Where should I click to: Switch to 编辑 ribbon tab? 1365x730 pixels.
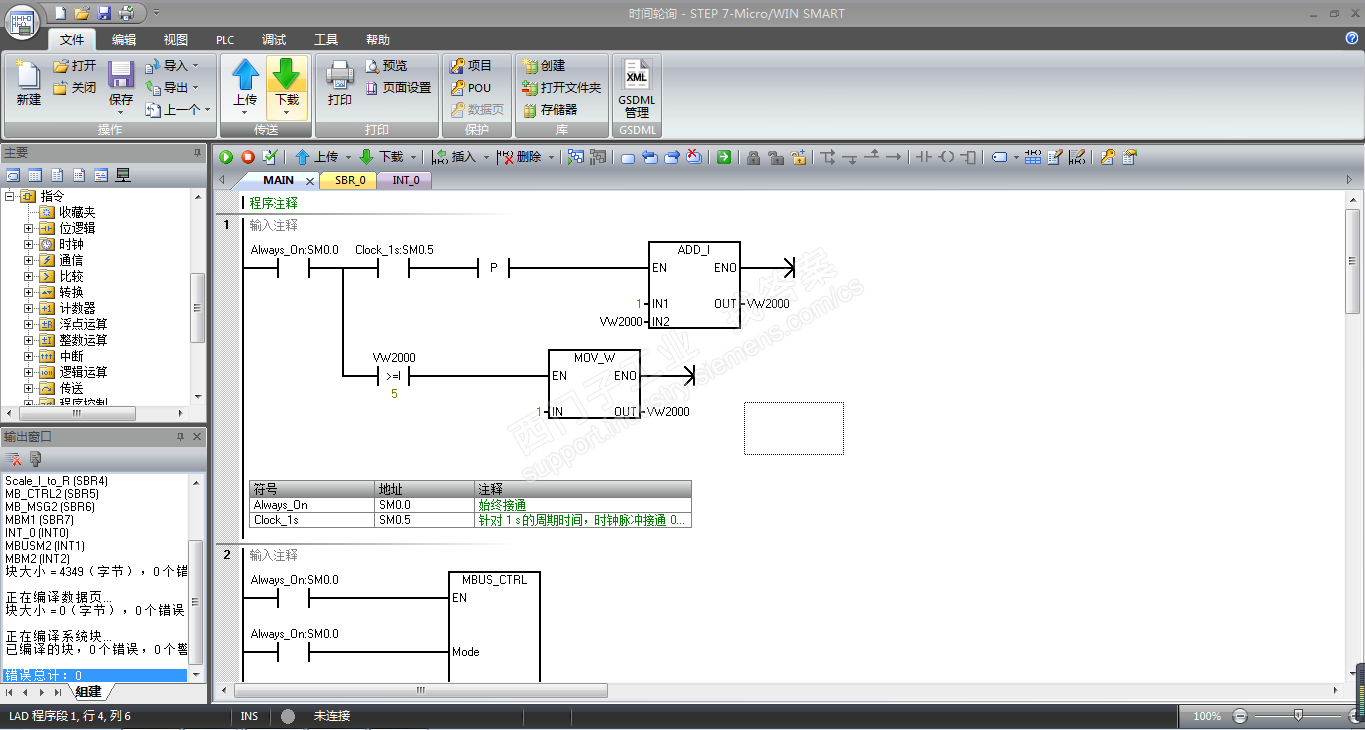point(124,40)
